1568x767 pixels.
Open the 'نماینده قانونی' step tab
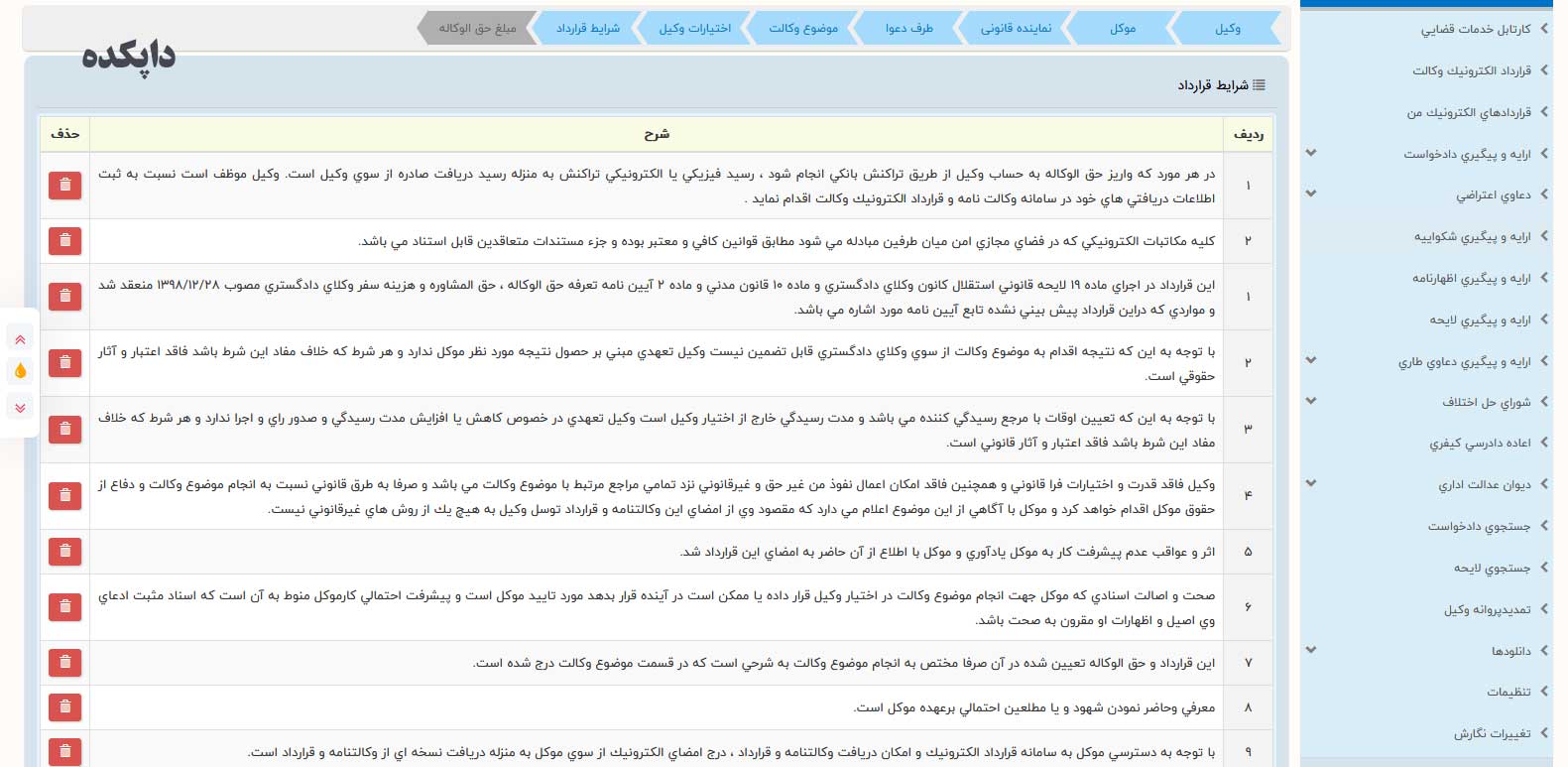pos(1016,28)
